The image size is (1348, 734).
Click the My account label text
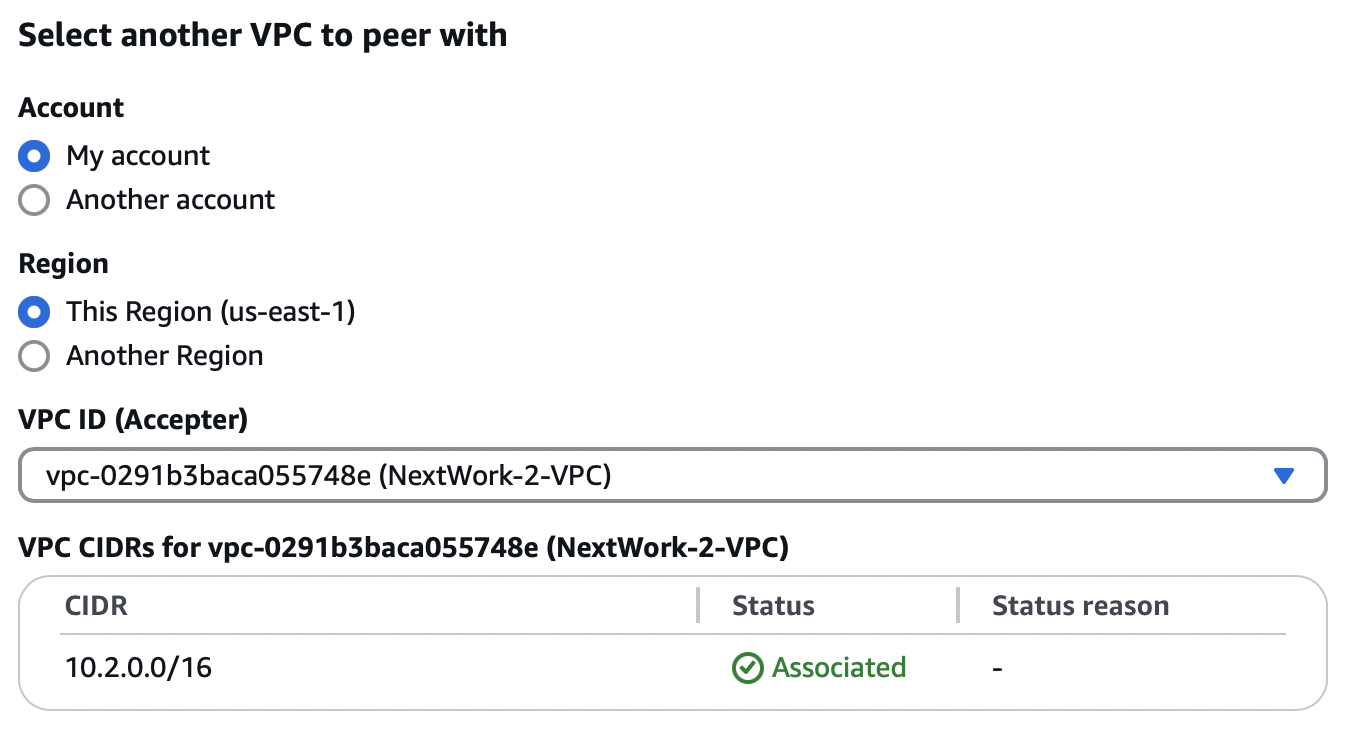(x=138, y=156)
